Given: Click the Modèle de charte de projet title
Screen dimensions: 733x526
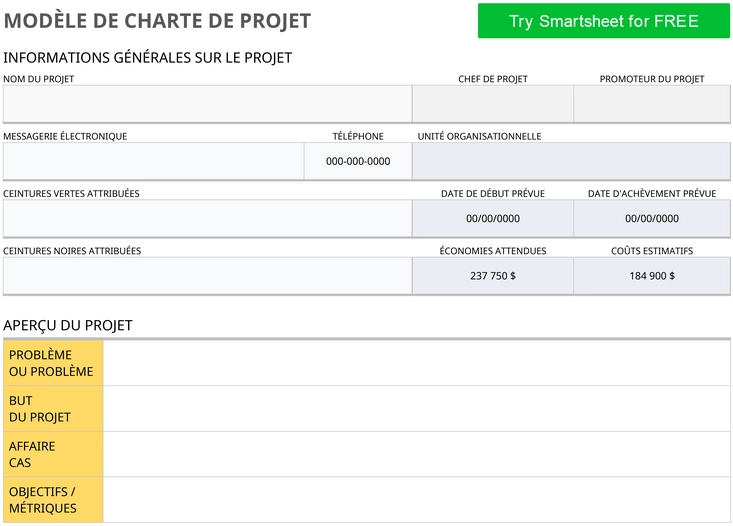Looking at the screenshot, I should pyautogui.click(x=157, y=21).
